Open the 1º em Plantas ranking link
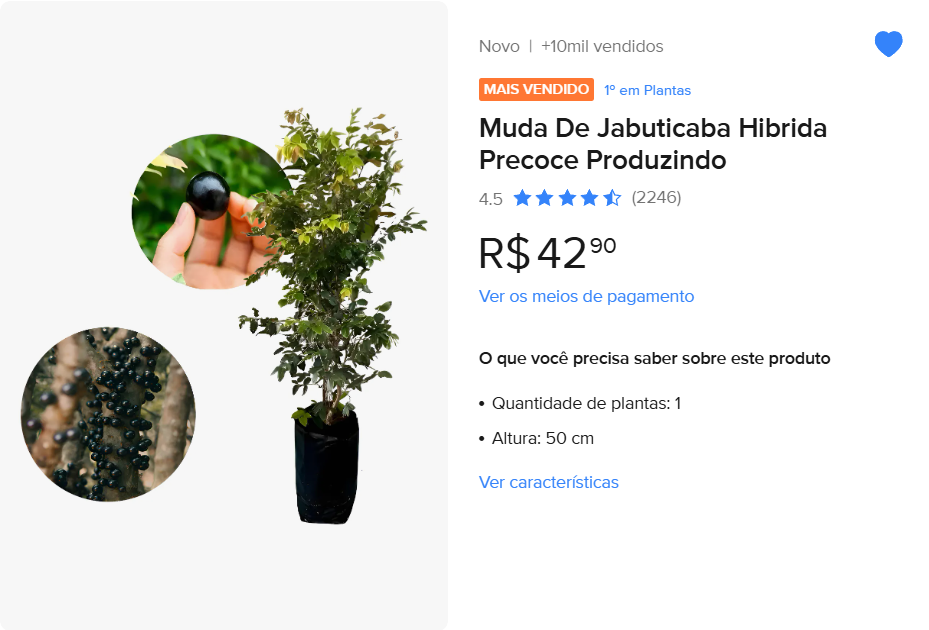This screenshot has height=630, width=929. click(647, 90)
